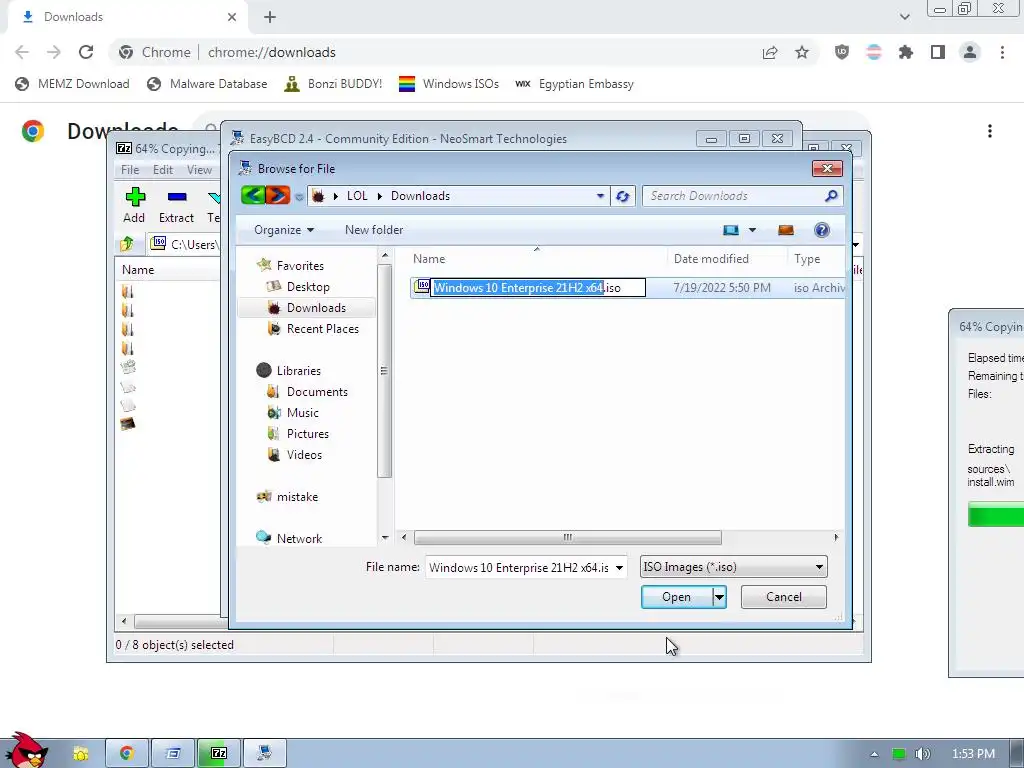The height and width of the screenshot is (768, 1024).
Task: Open Chrome extensions puzzle icon
Action: pyautogui.click(x=906, y=52)
